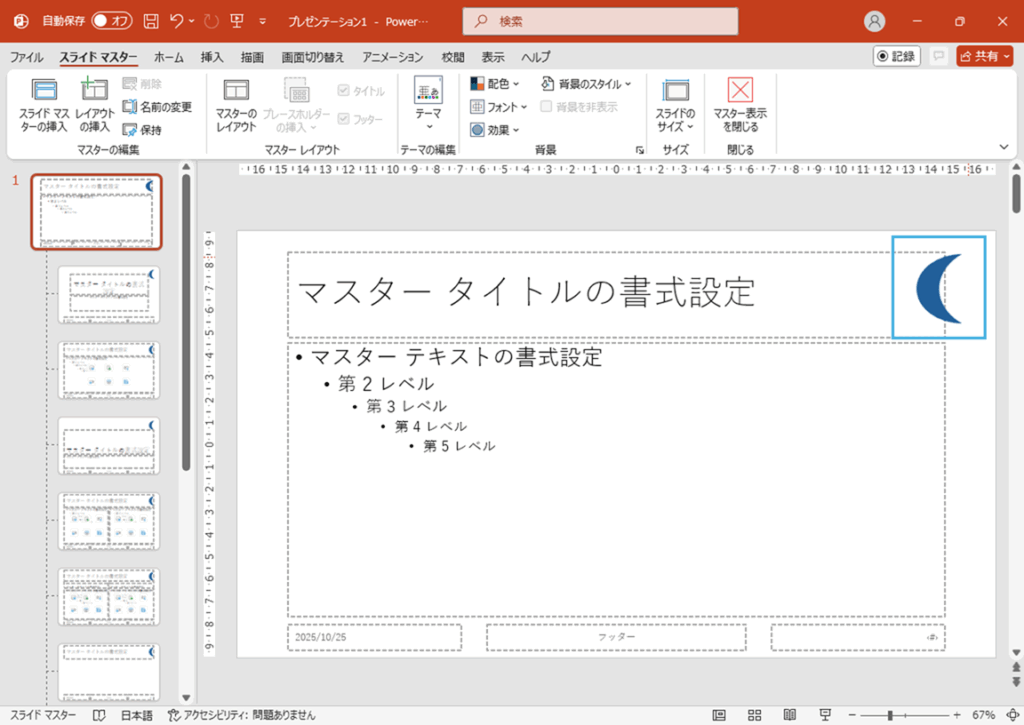The width and height of the screenshot is (1024, 725).
Task: Uncheck the タイトル checkbox
Action: pos(344,91)
